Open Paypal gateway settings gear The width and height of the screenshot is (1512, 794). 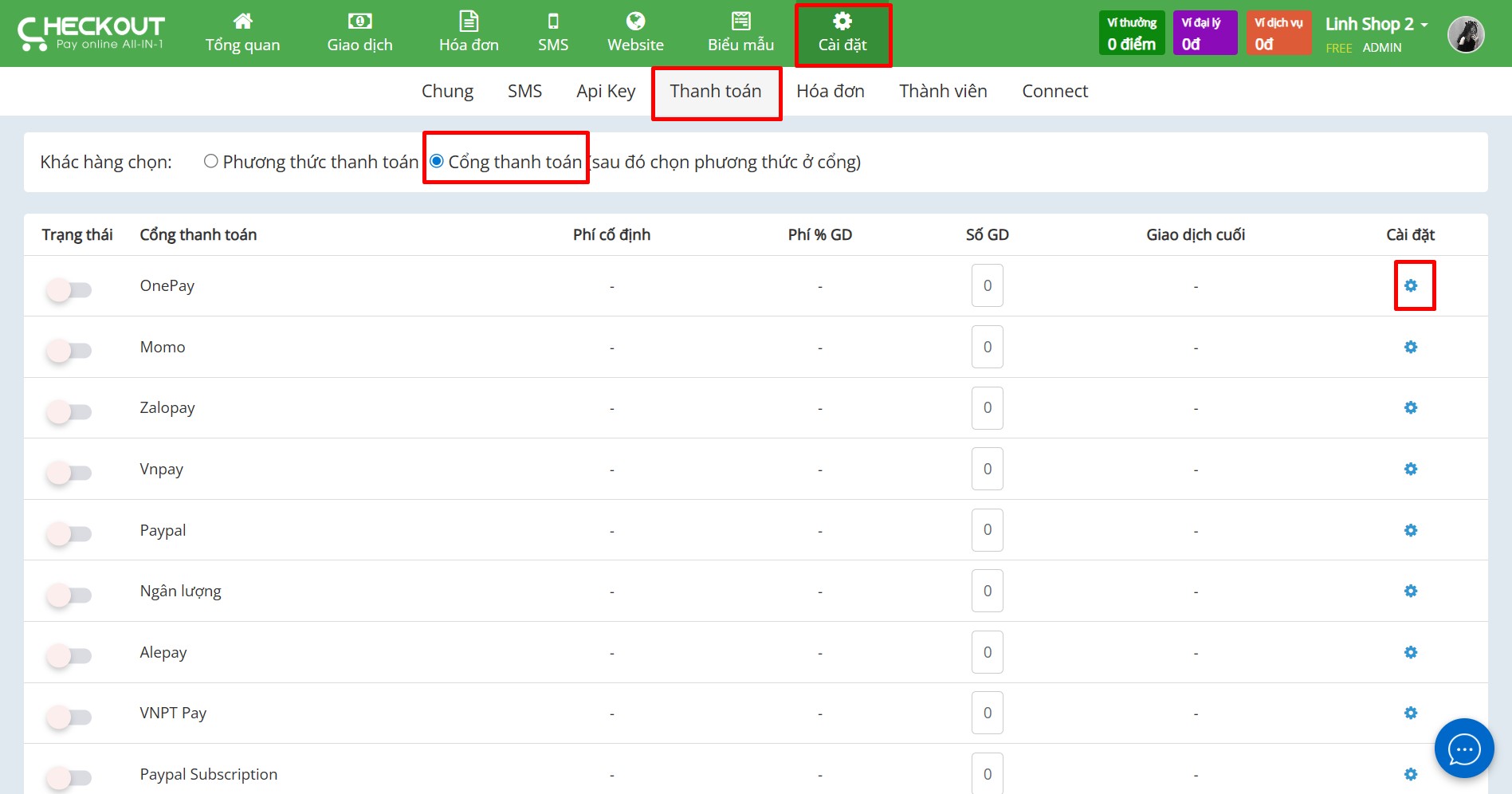click(x=1411, y=530)
